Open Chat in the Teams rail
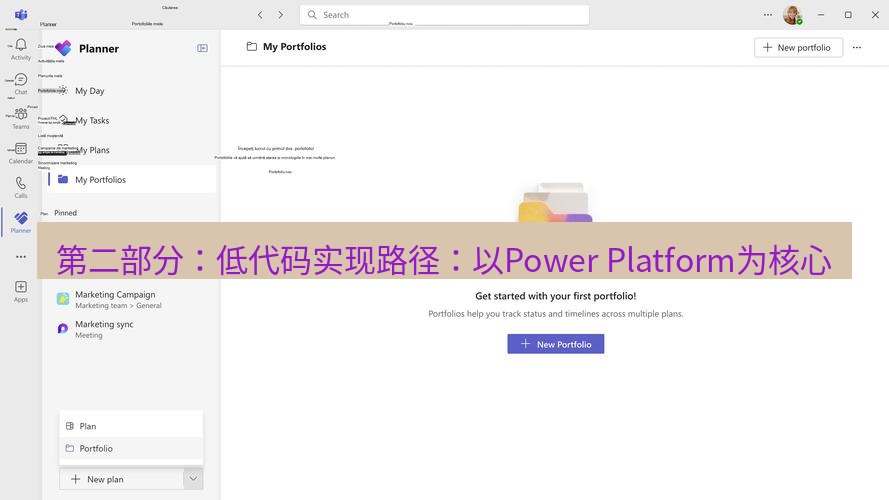This screenshot has width=889, height=500. [21, 84]
